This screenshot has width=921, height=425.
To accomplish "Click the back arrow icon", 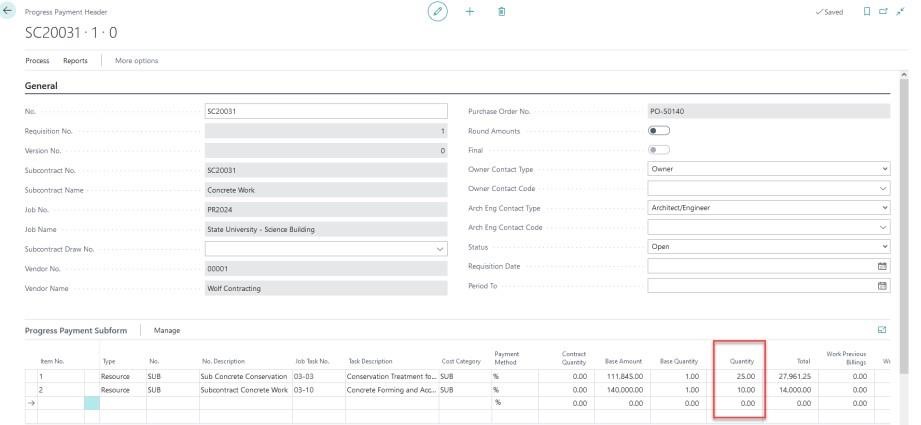I will [x=10, y=10].
